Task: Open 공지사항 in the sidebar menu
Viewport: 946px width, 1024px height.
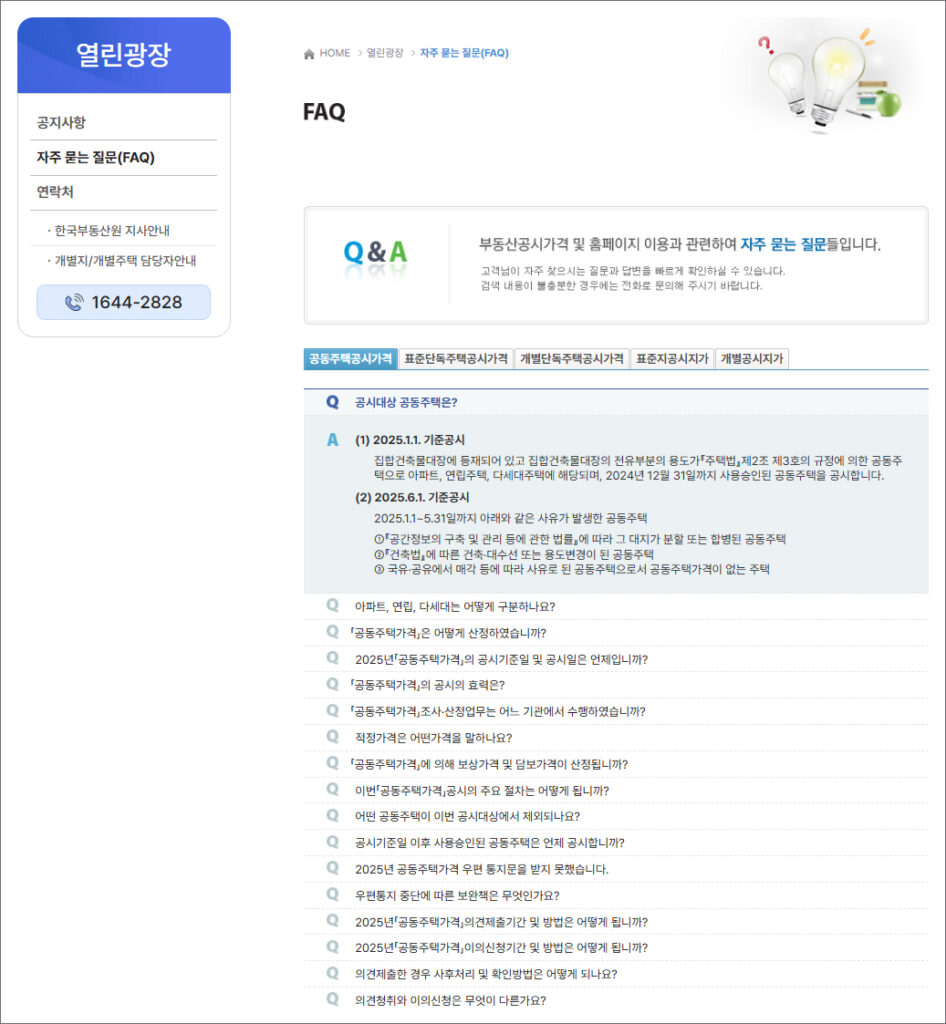Action: tap(61, 123)
